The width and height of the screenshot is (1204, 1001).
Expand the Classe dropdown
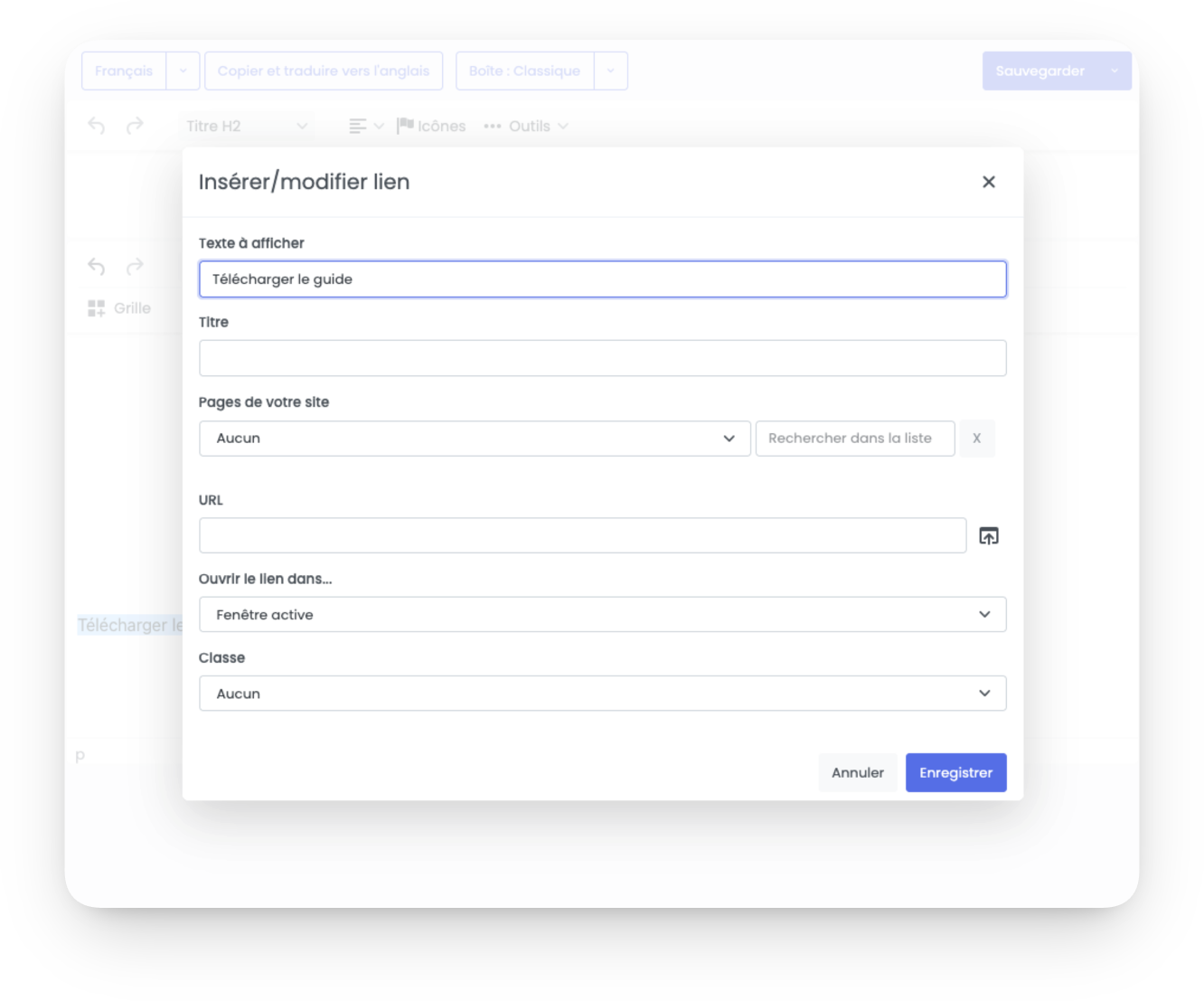[602, 694]
